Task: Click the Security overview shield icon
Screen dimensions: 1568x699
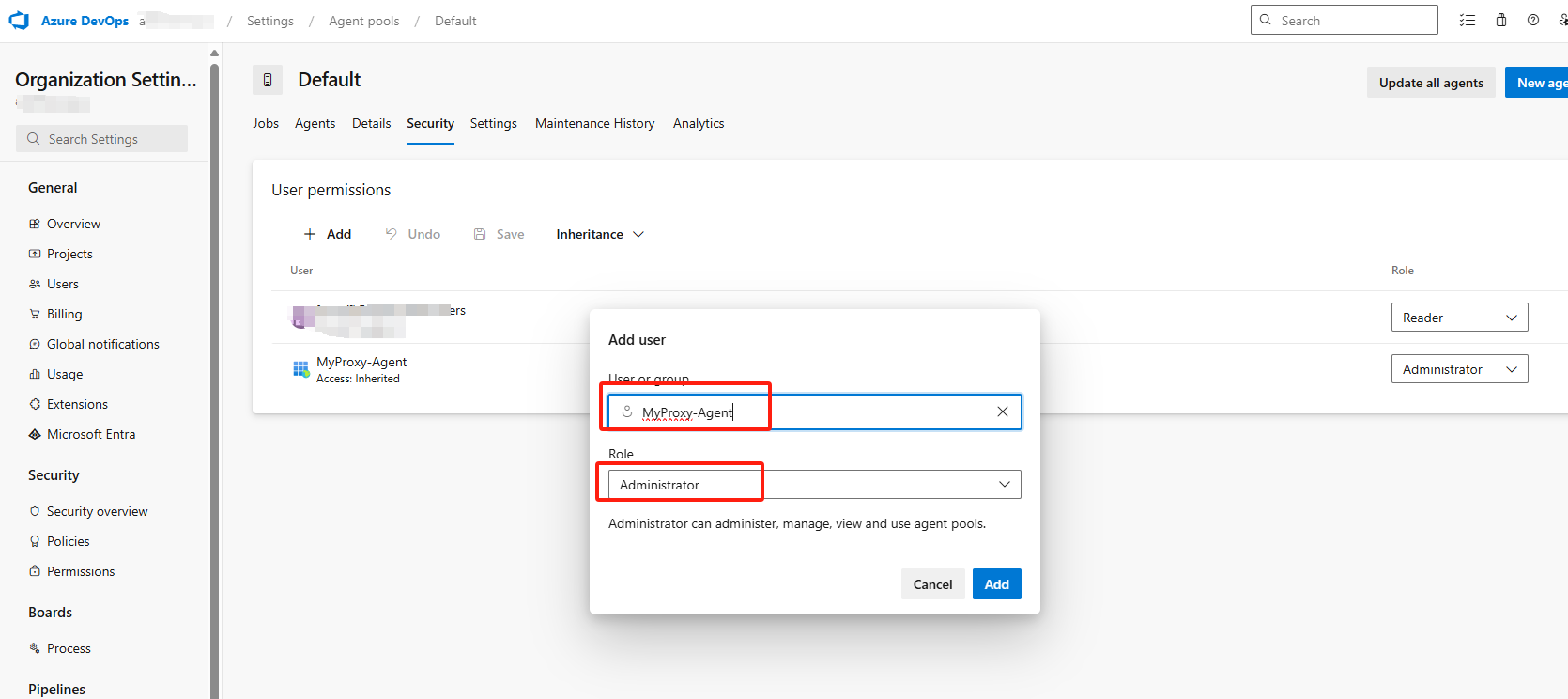Action: pyautogui.click(x=35, y=511)
